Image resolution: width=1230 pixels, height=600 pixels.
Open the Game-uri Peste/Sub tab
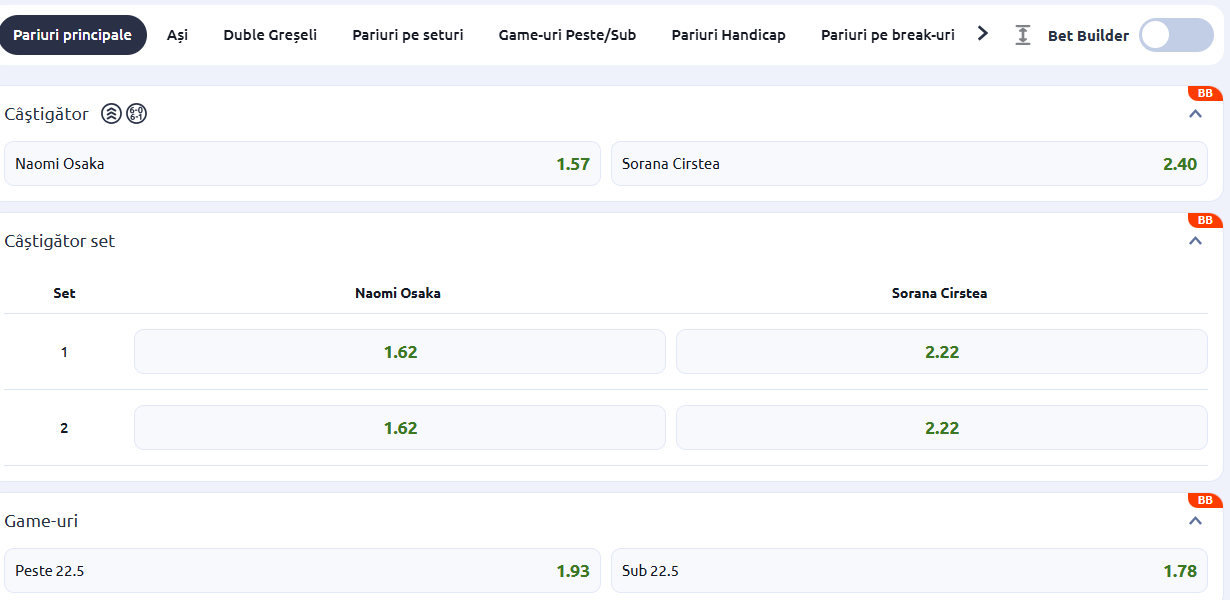click(567, 35)
